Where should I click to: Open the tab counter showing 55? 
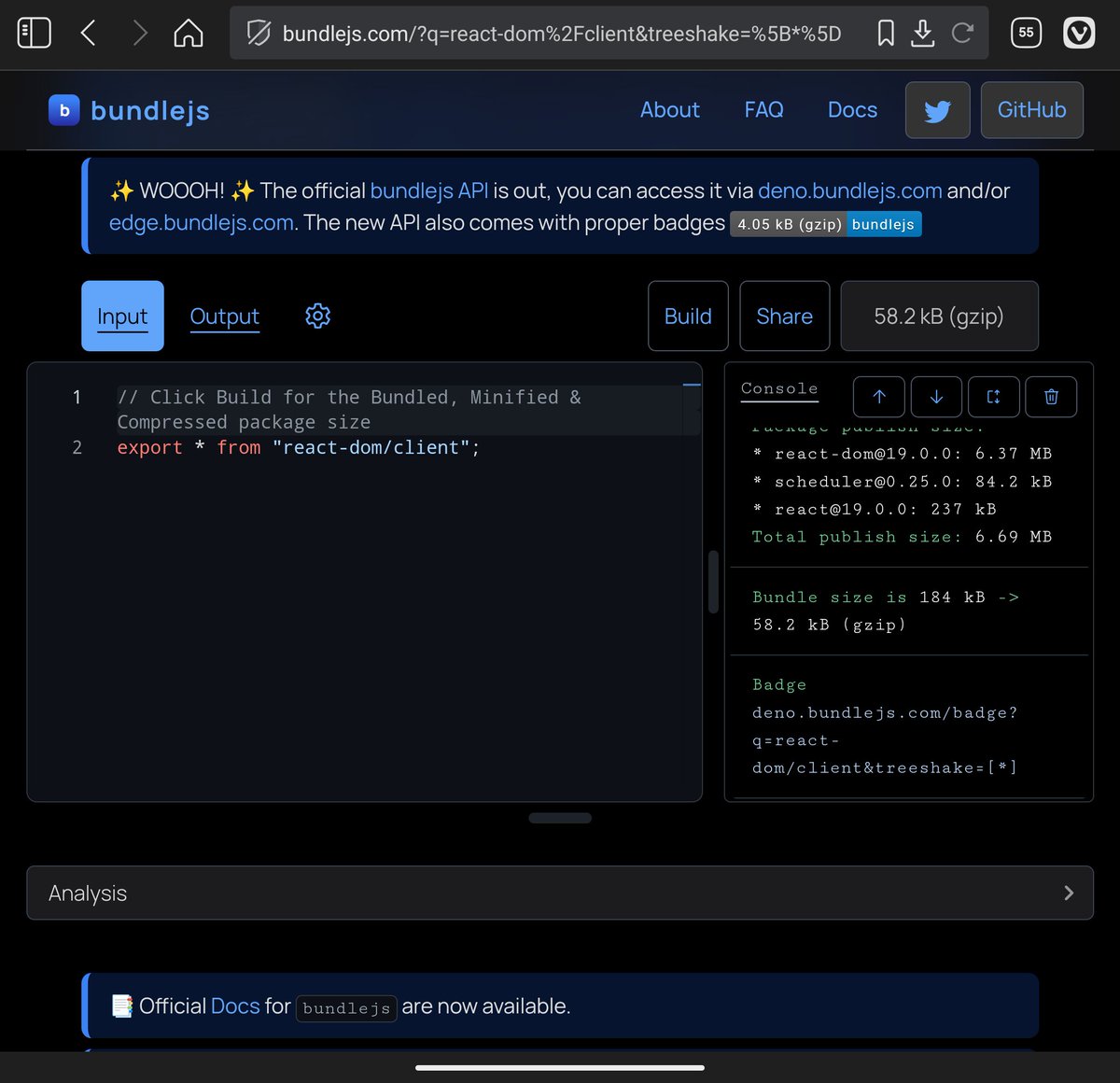[1026, 34]
